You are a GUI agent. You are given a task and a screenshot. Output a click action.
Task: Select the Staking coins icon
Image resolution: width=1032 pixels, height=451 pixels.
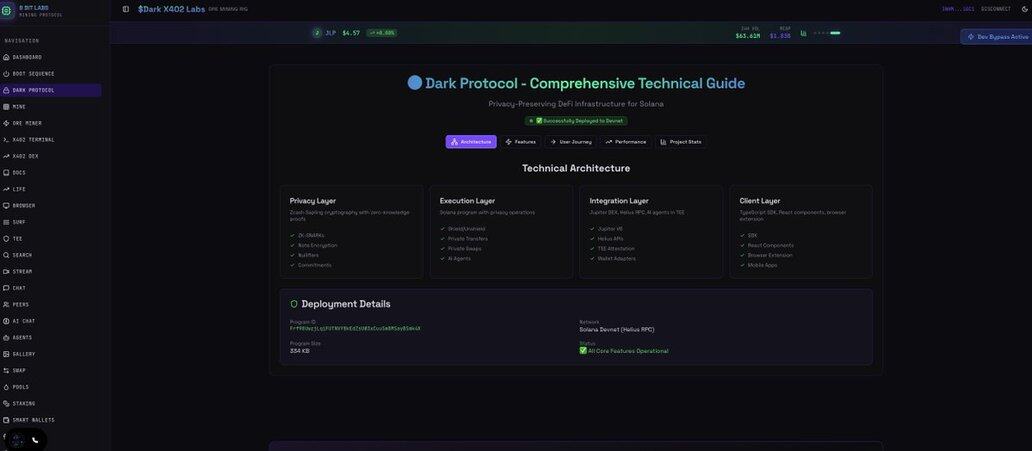[x=6, y=404]
